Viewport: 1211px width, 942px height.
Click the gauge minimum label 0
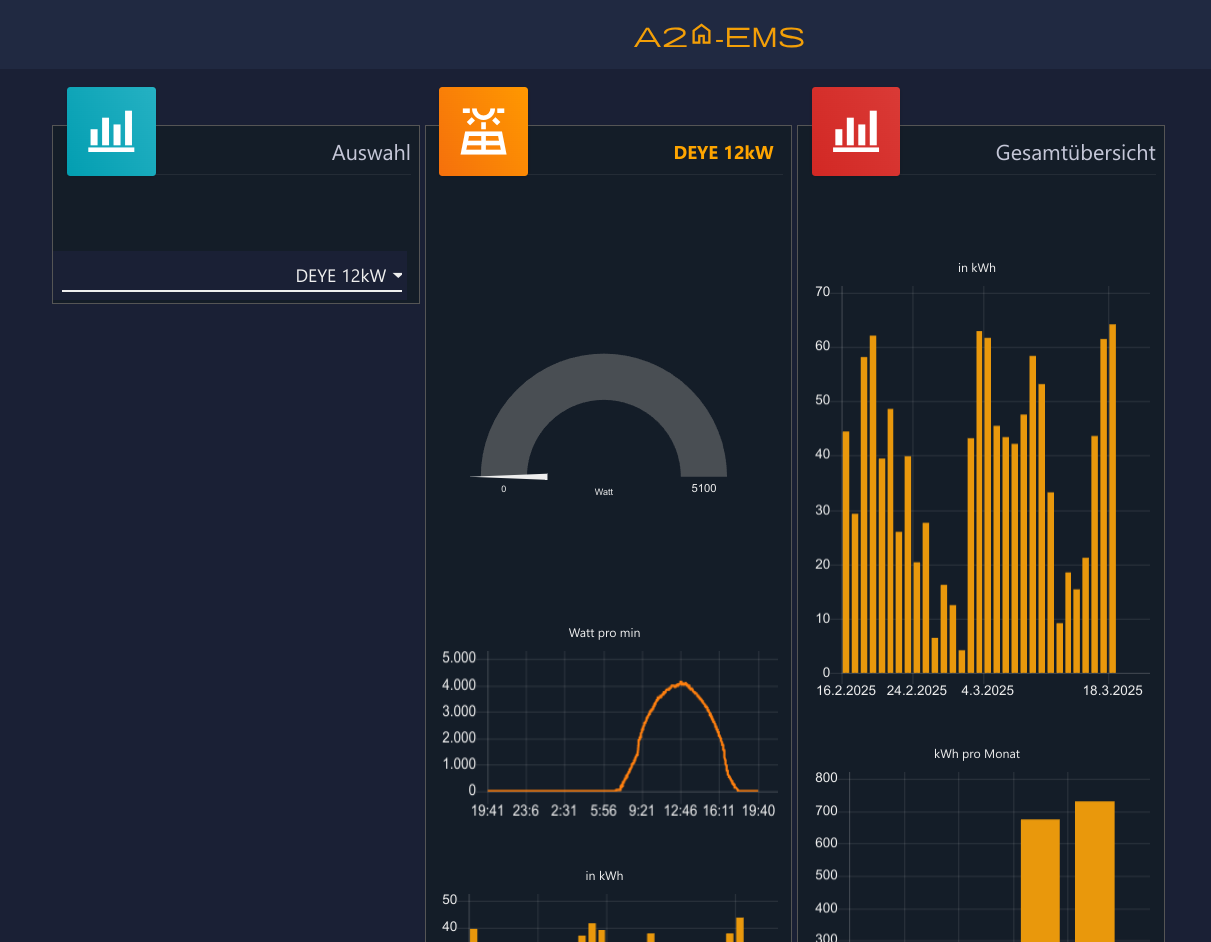503,489
